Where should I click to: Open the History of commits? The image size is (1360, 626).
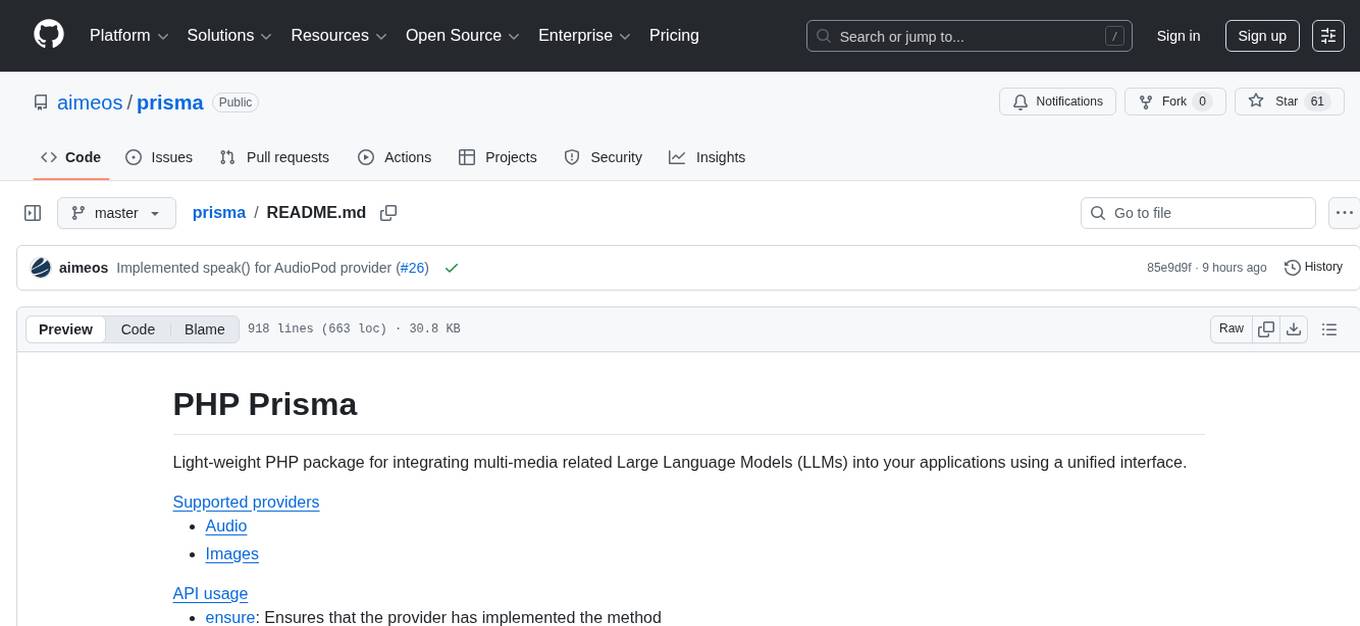pos(1312,267)
